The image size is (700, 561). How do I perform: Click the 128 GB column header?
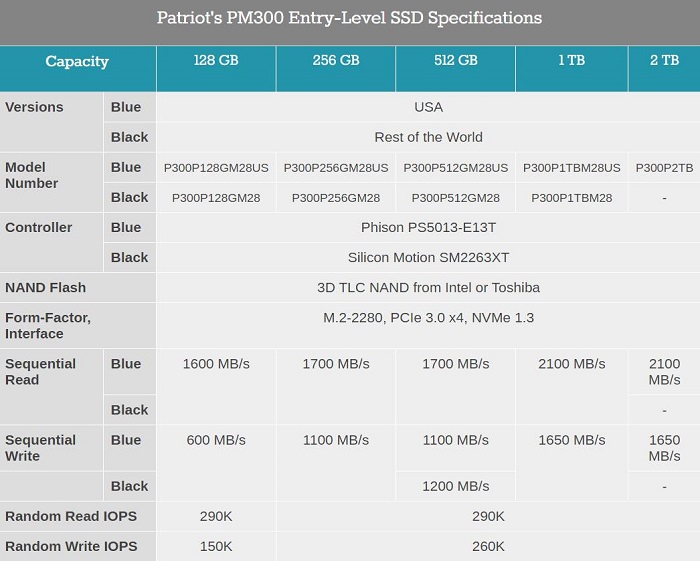(216, 61)
